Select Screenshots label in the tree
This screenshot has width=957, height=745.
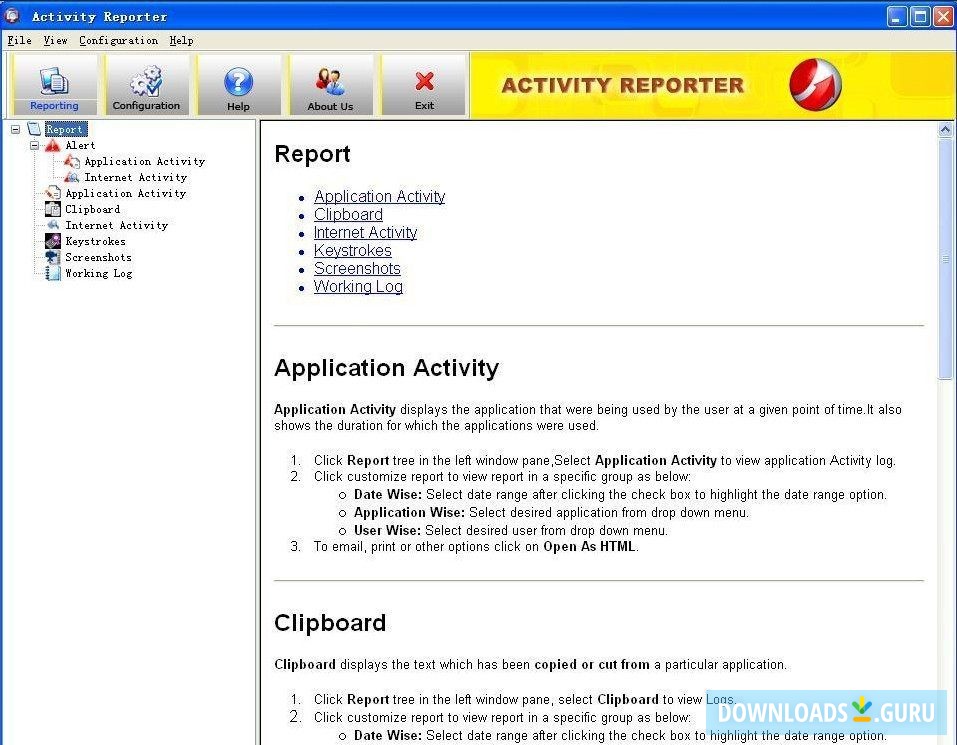pyautogui.click(x=98, y=257)
